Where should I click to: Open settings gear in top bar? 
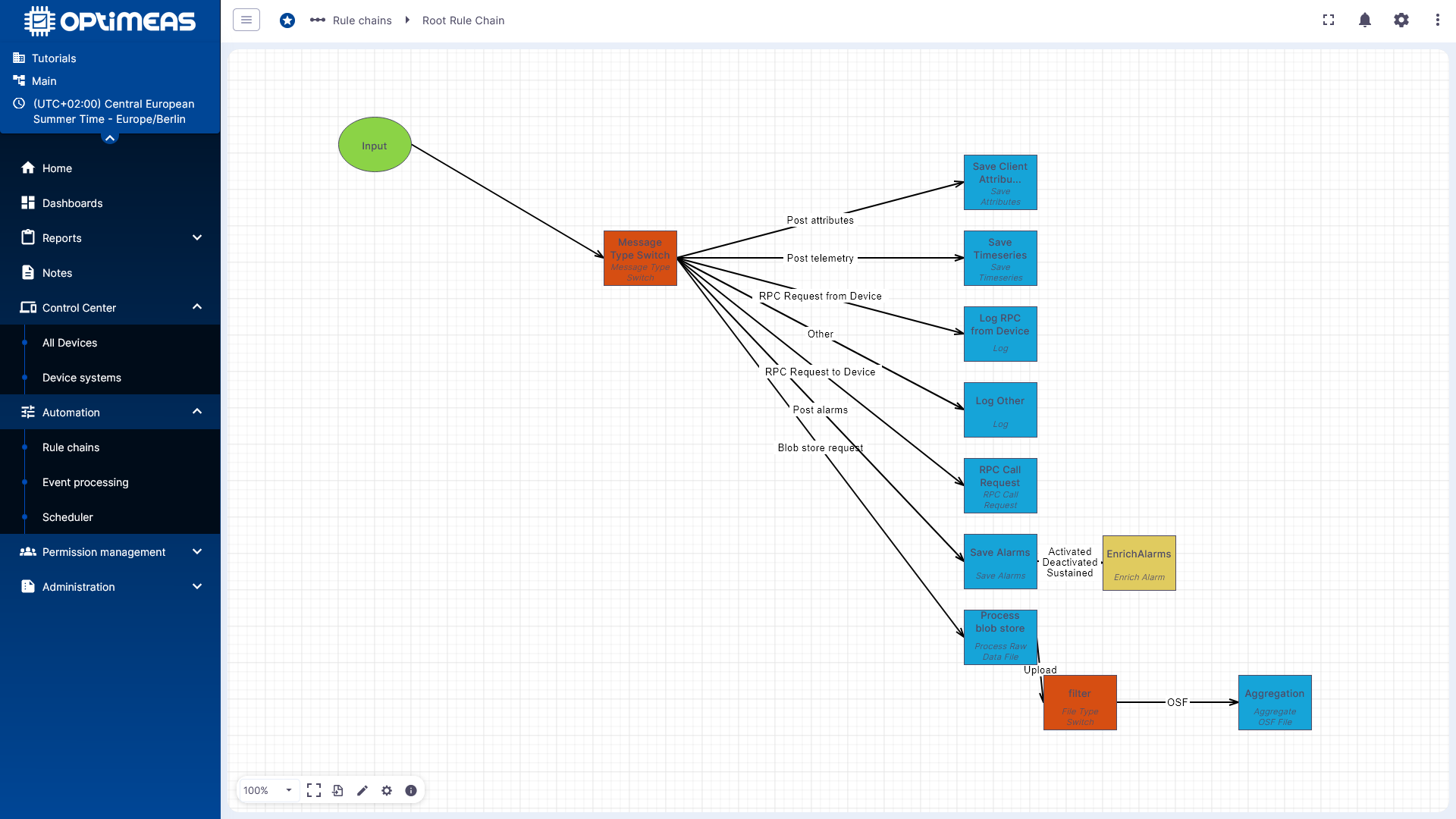pyautogui.click(x=1401, y=20)
